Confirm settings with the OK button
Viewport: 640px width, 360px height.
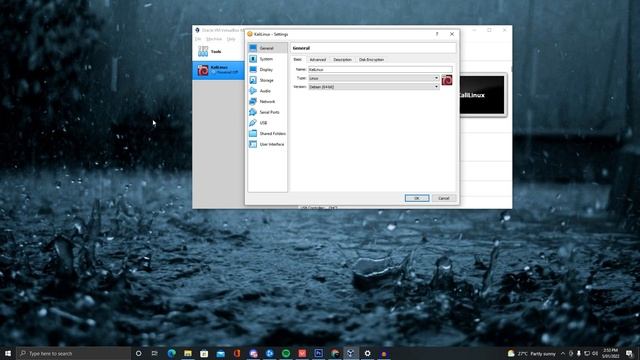click(x=417, y=198)
